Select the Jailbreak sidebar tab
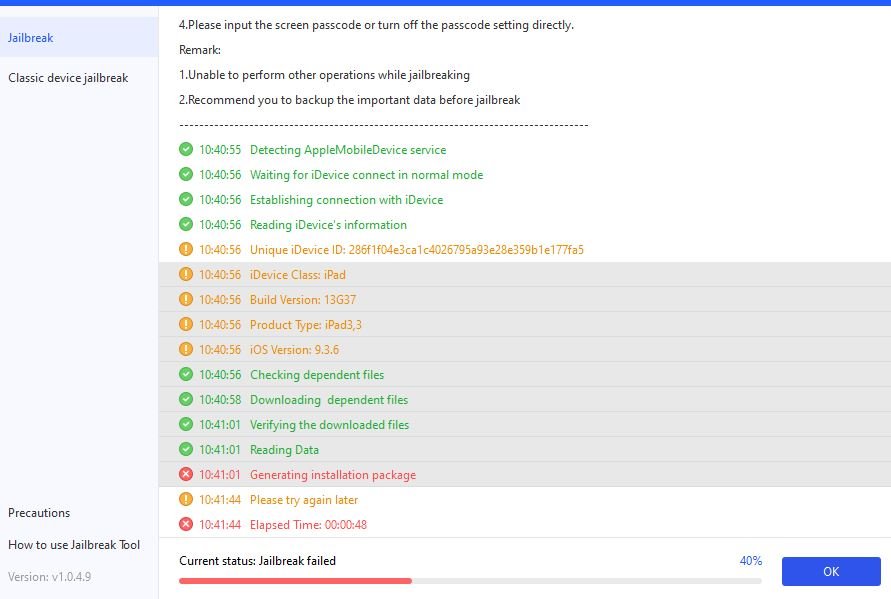Viewport: 891px width, 599px height. 31,38
